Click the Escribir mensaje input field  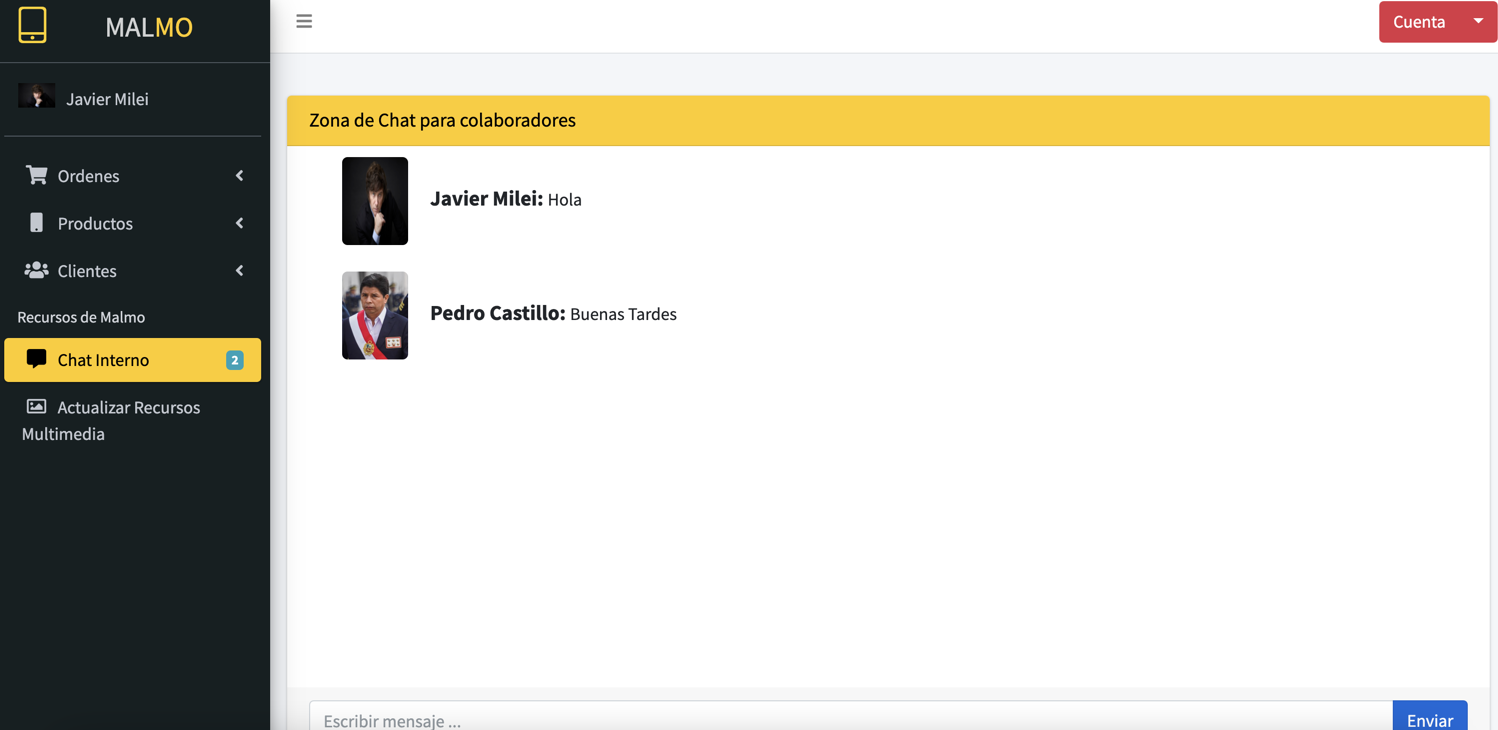[x=850, y=718]
